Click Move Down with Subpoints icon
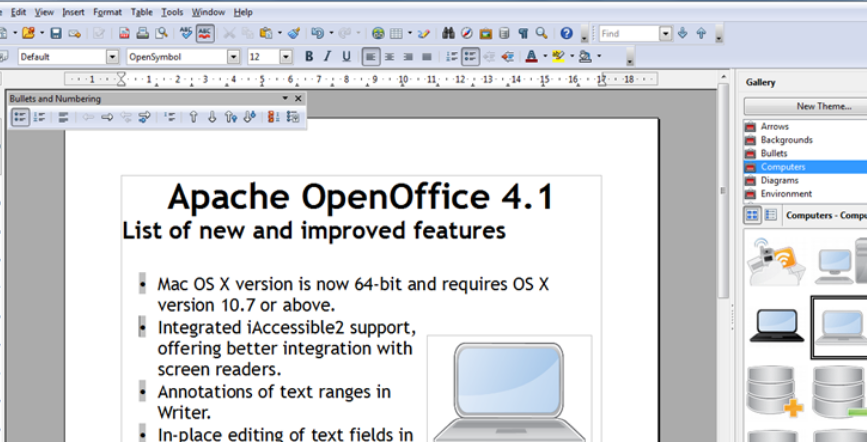Viewport: 867px width, 442px height. tap(249, 117)
